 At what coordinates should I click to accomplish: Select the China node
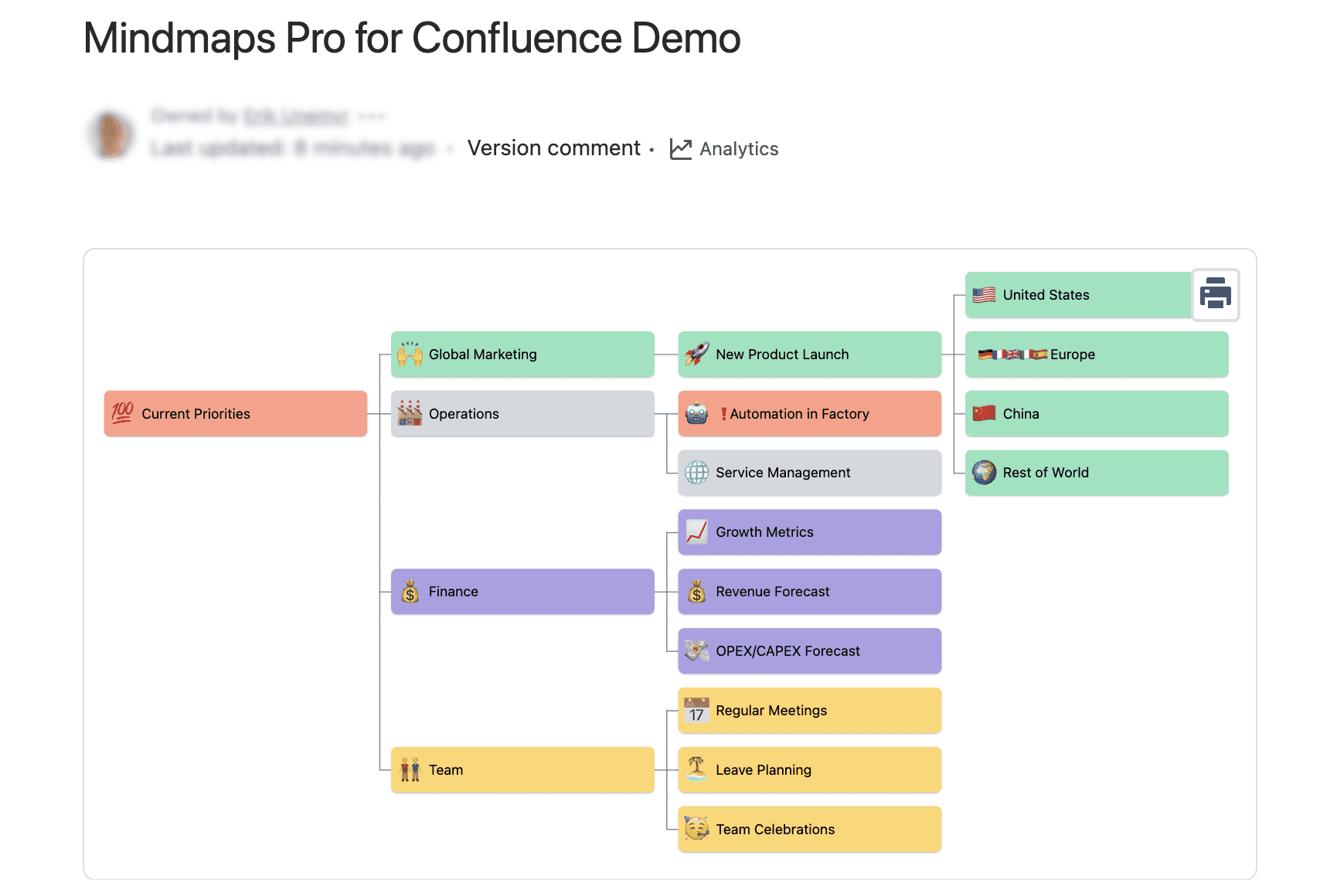coord(1097,413)
